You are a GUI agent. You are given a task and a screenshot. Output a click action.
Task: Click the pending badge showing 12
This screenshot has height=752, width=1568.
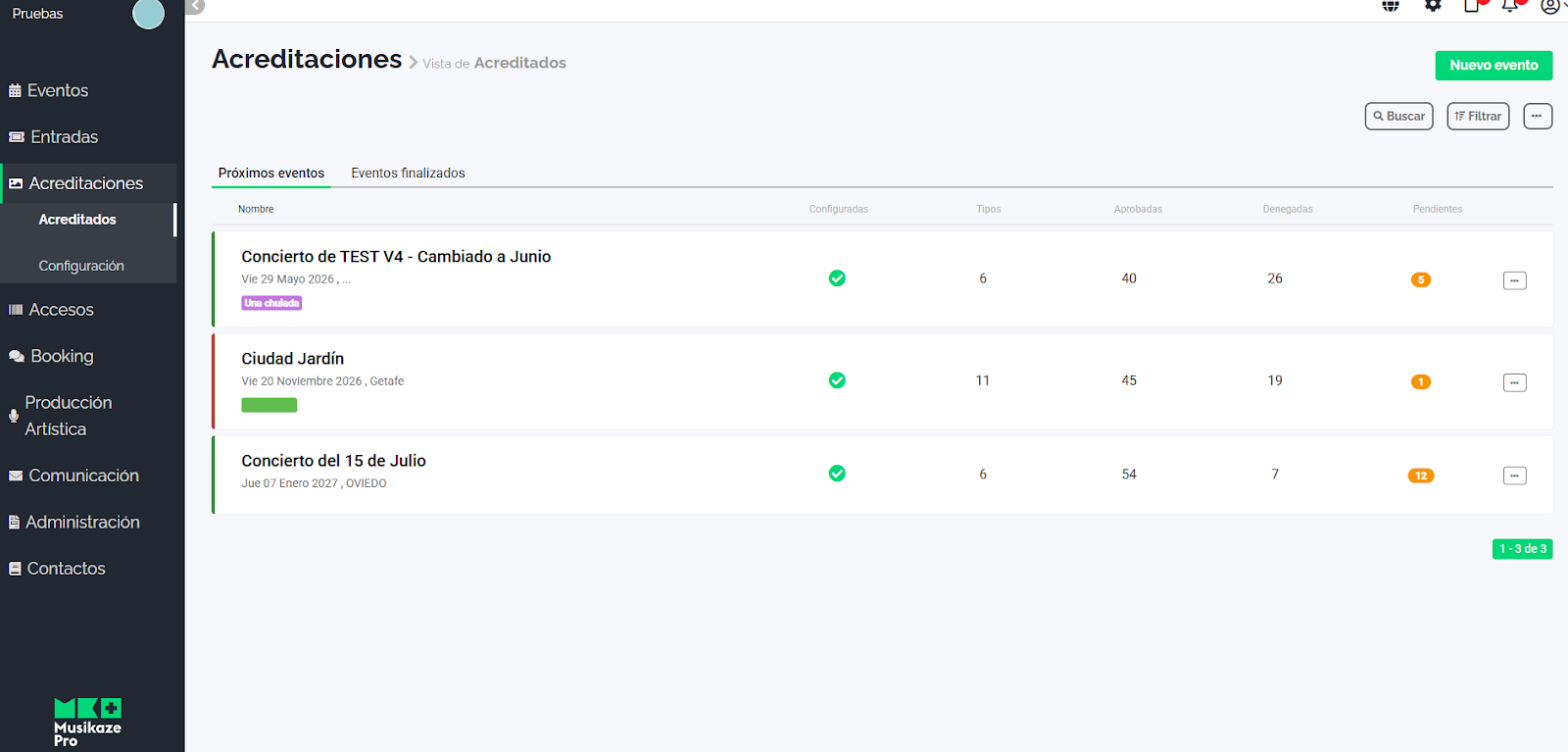point(1421,476)
